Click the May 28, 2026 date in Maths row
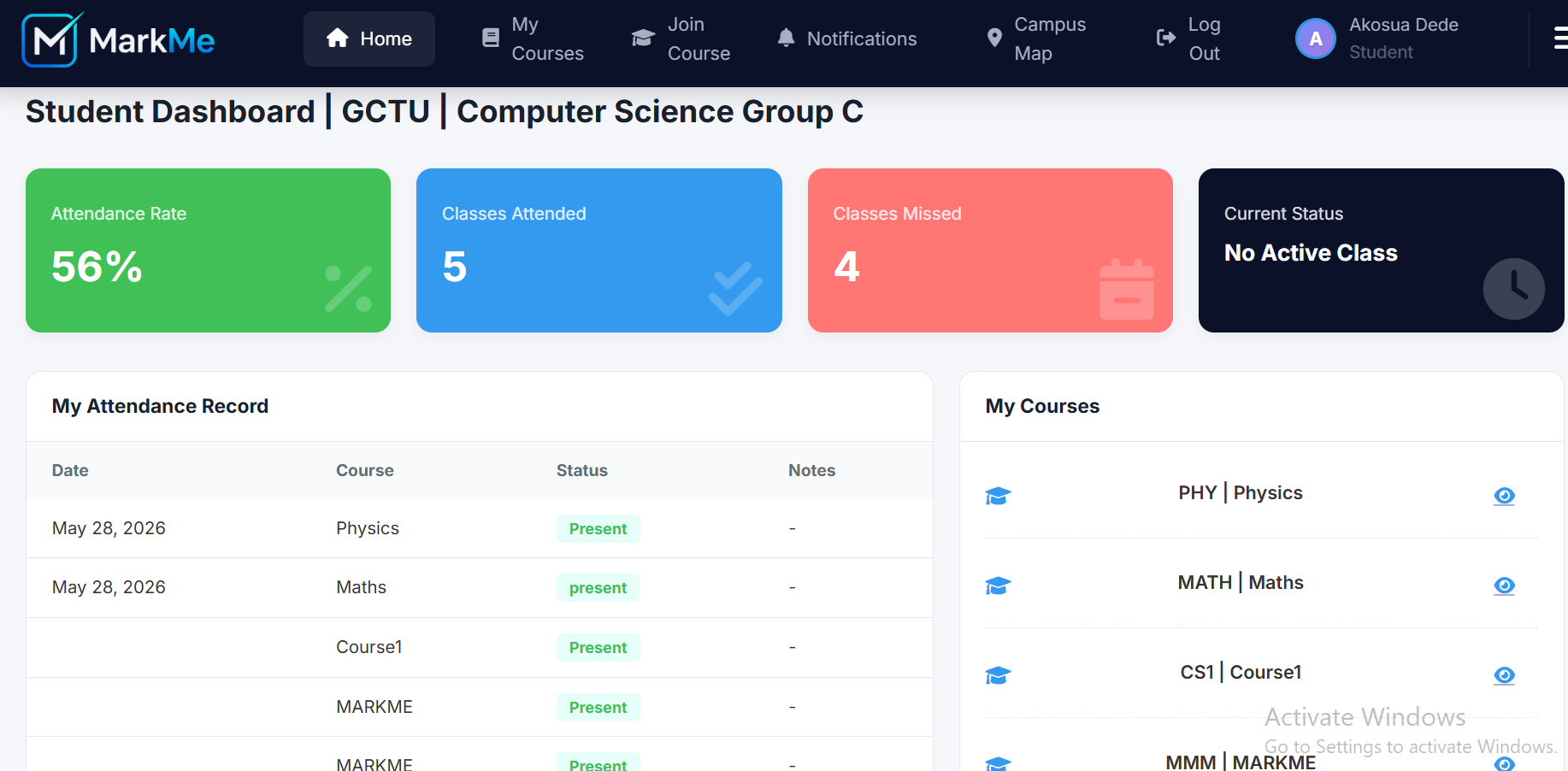Viewport: 1568px width, 771px height. point(109,587)
